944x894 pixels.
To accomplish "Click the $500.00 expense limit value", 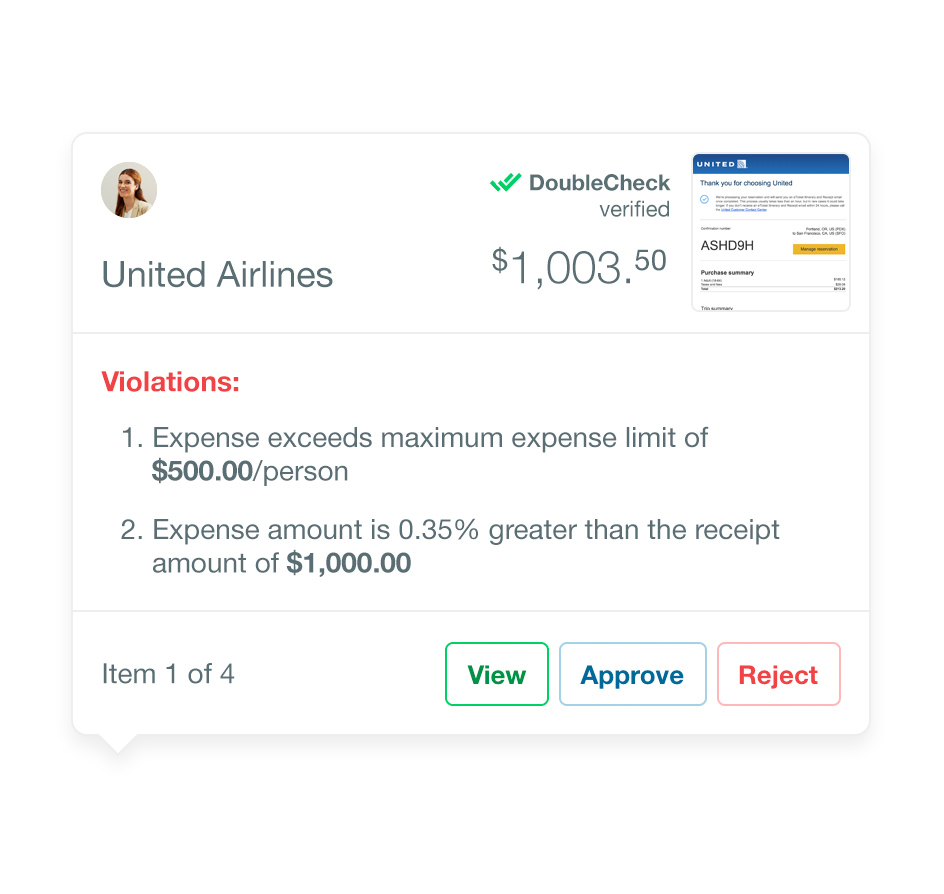I will coord(202,471).
